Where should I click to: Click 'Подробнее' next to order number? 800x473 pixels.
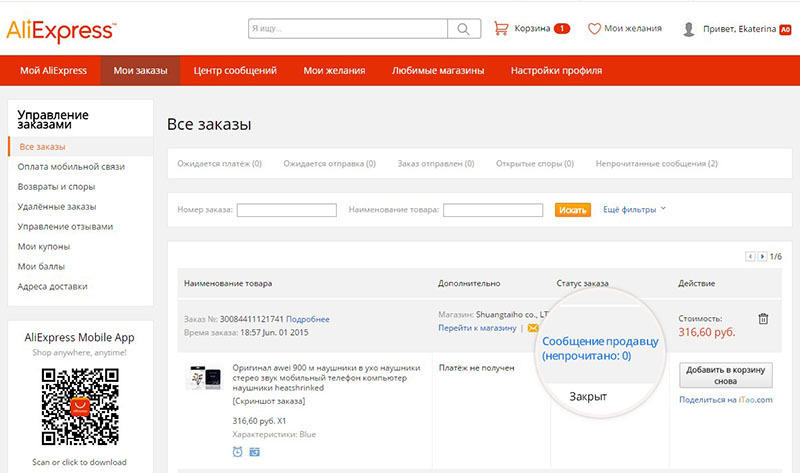[x=308, y=319]
